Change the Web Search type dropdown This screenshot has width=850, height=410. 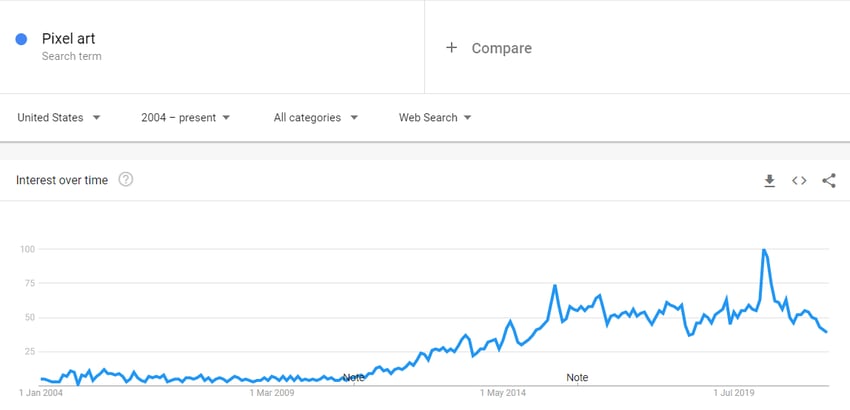[435, 118]
